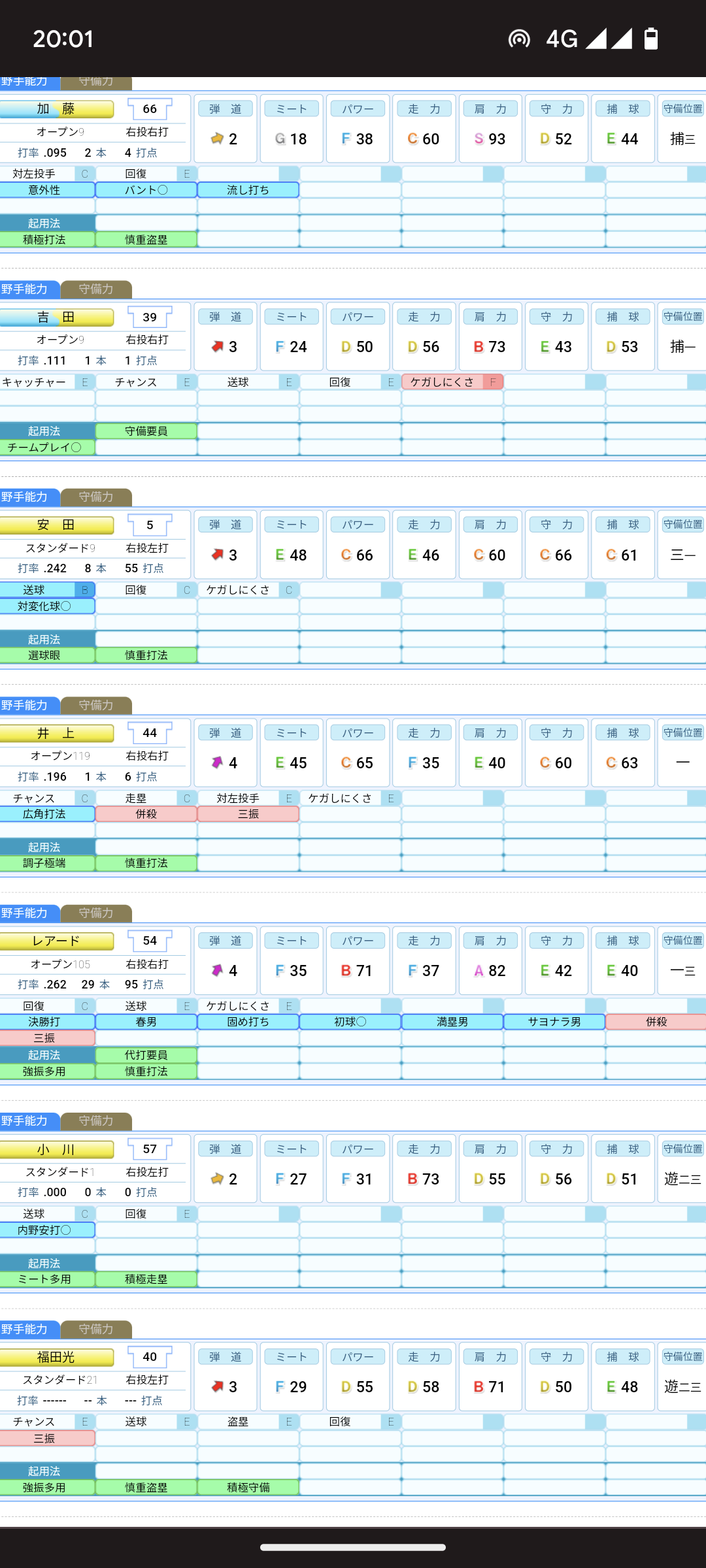
Task: Open player name 安田
Action: click(56, 525)
